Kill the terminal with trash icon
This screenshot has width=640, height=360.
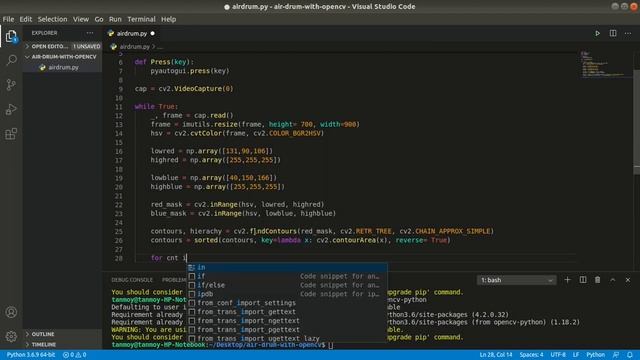pyautogui.click(x=598, y=280)
